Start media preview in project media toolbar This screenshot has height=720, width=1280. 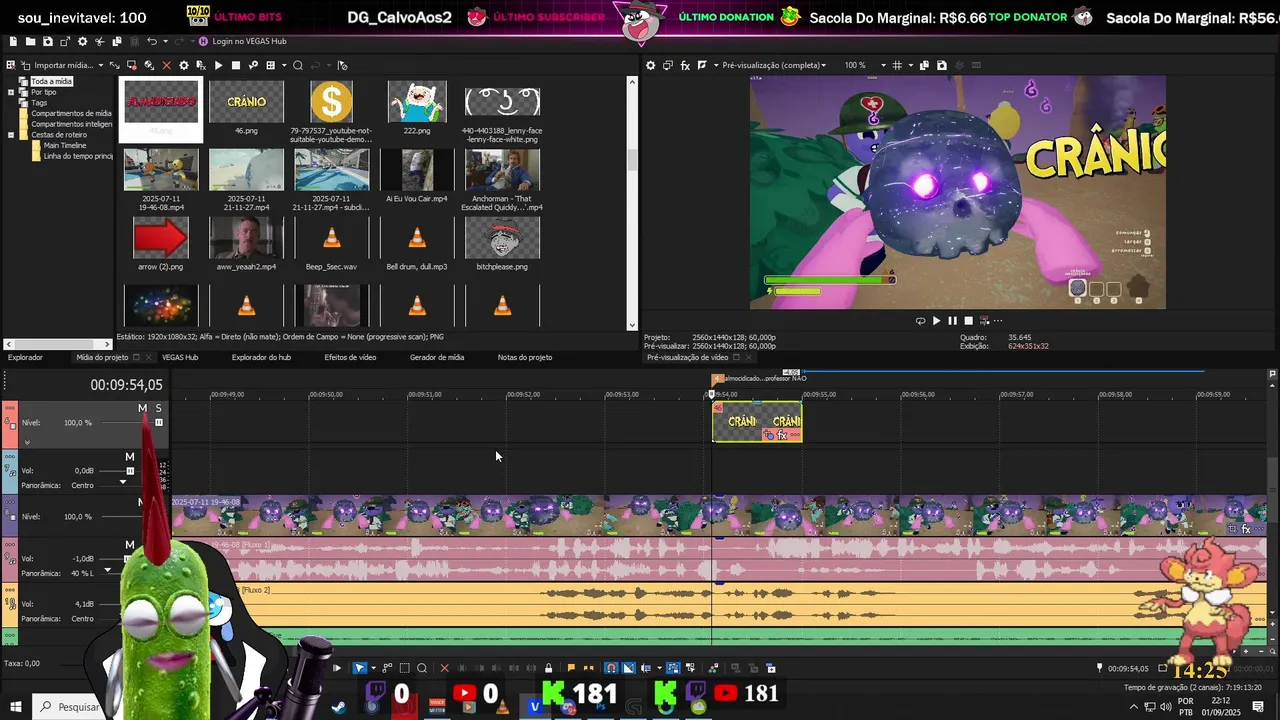coord(218,65)
